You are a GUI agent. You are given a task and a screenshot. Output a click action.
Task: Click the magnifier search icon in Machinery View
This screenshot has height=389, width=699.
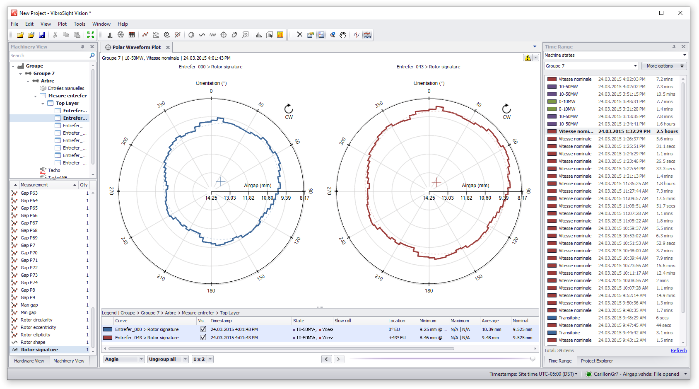pyautogui.click(x=92, y=56)
